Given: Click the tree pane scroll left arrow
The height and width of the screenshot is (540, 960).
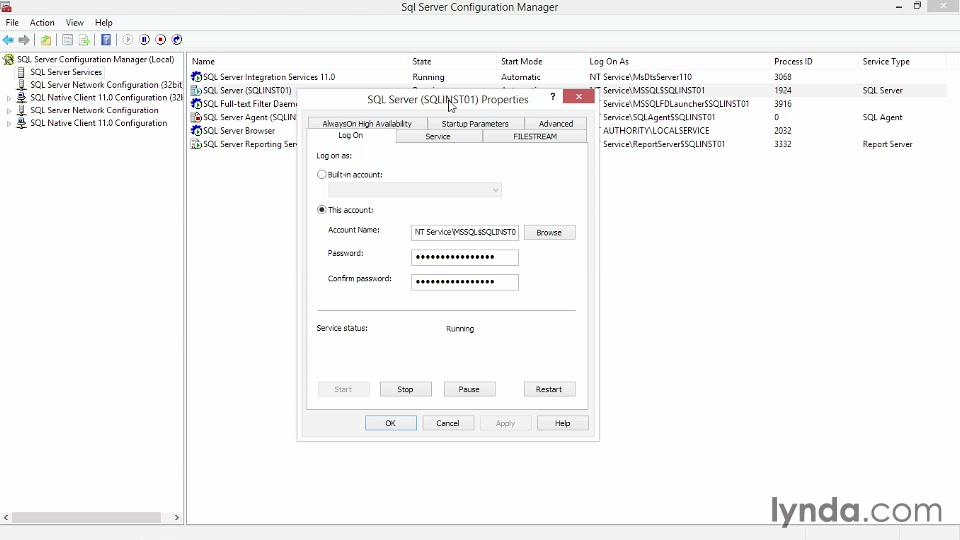Looking at the screenshot, I should tap(6, 517).
